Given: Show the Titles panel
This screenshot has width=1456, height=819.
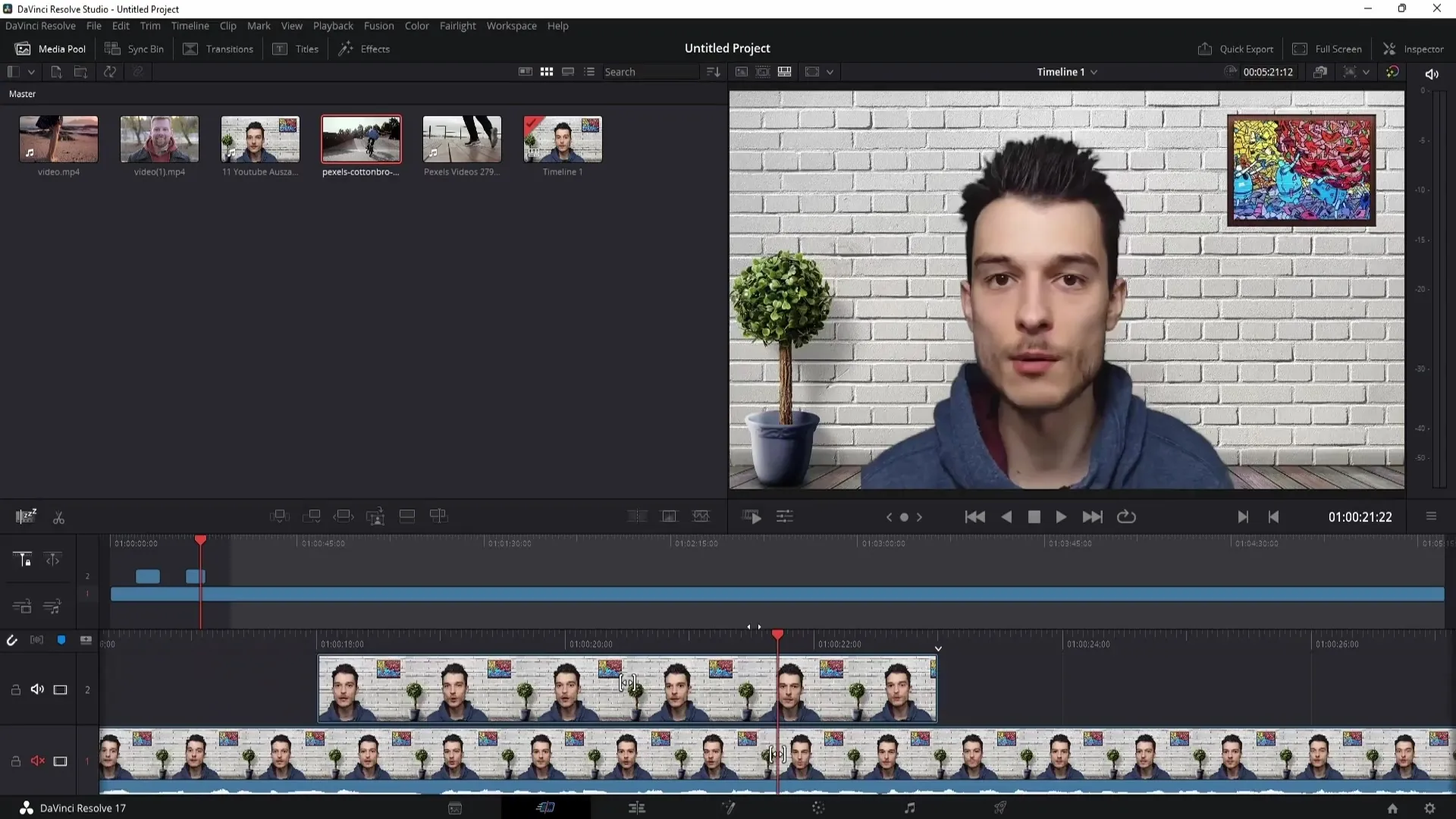Looking at the screenshot, I should tap(296, 49).
